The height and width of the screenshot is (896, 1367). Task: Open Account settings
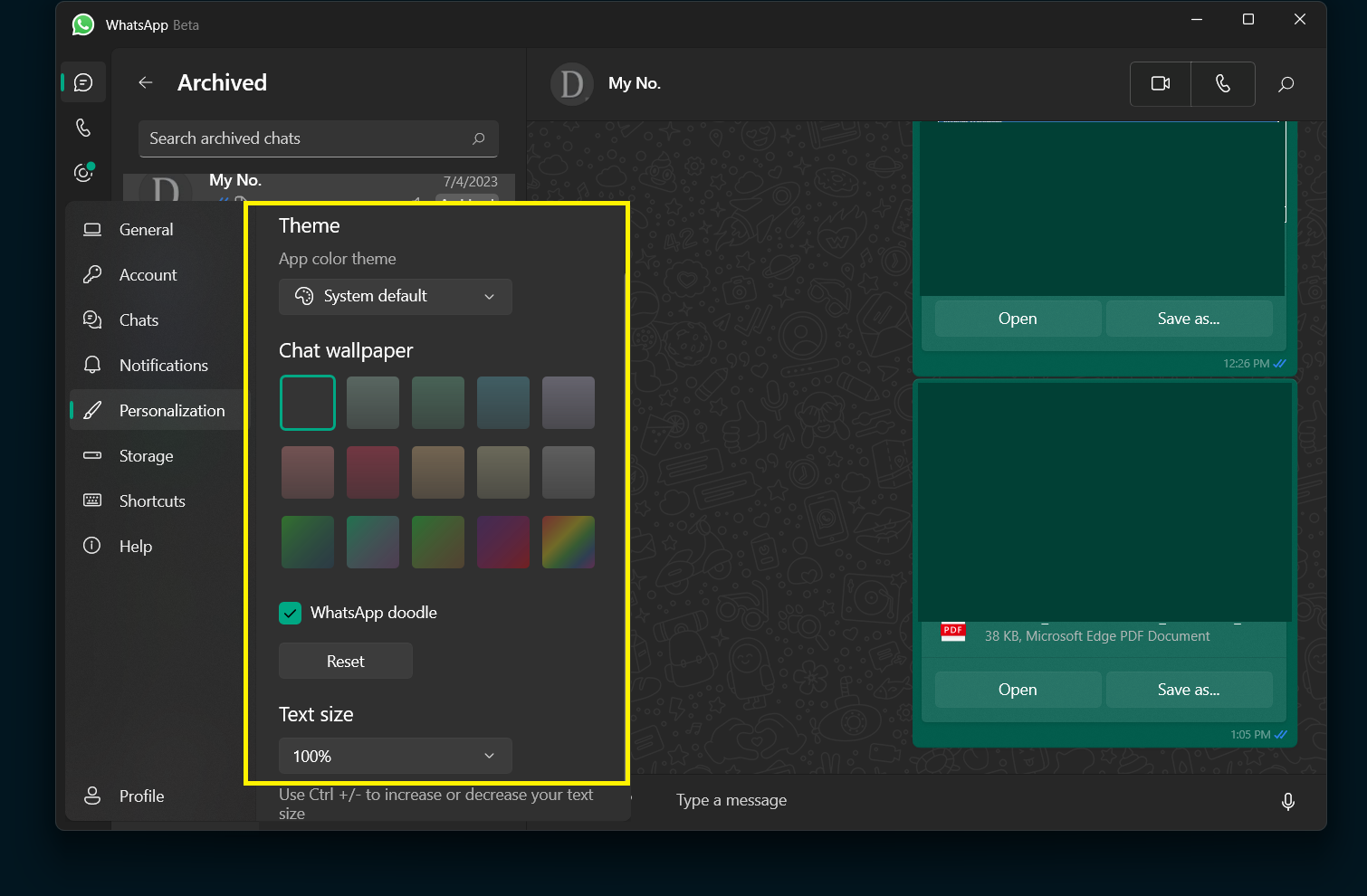tap(157, 275)
